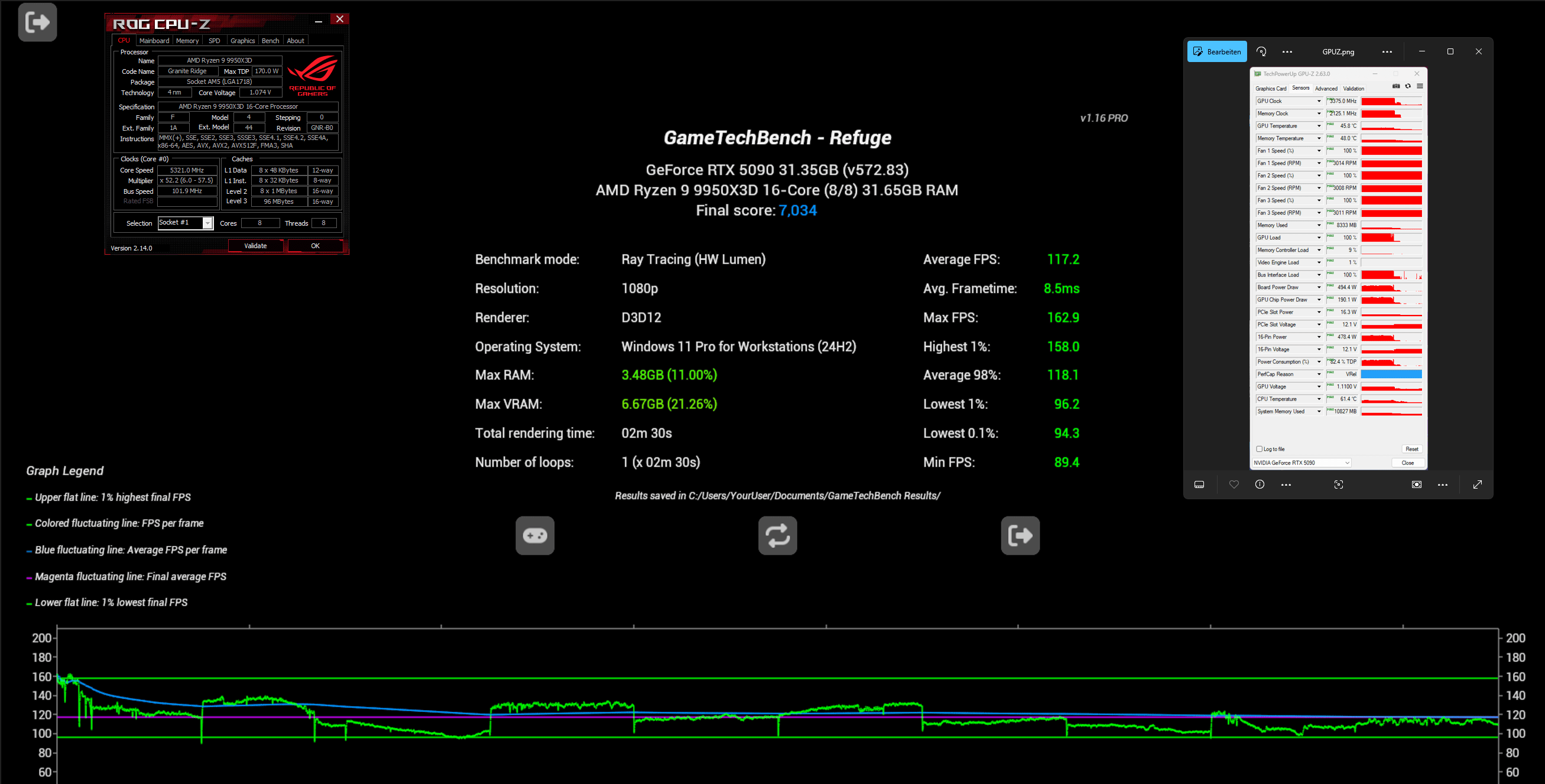Viewport: 1545px width, 784px height.
Task: Click the repeat benchmark loop icon
Action: pyautogui.click(x=777, y=535)
